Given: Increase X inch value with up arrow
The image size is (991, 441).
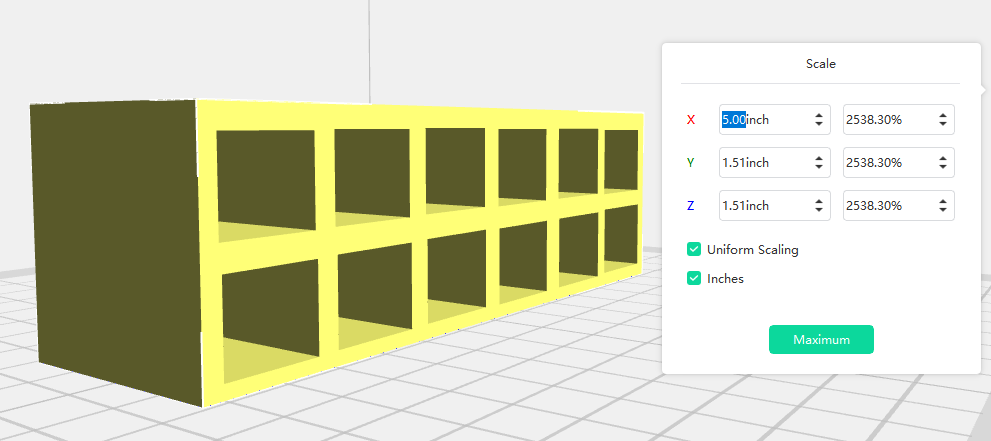Looking at the screenshot, I should pos(819,115).
